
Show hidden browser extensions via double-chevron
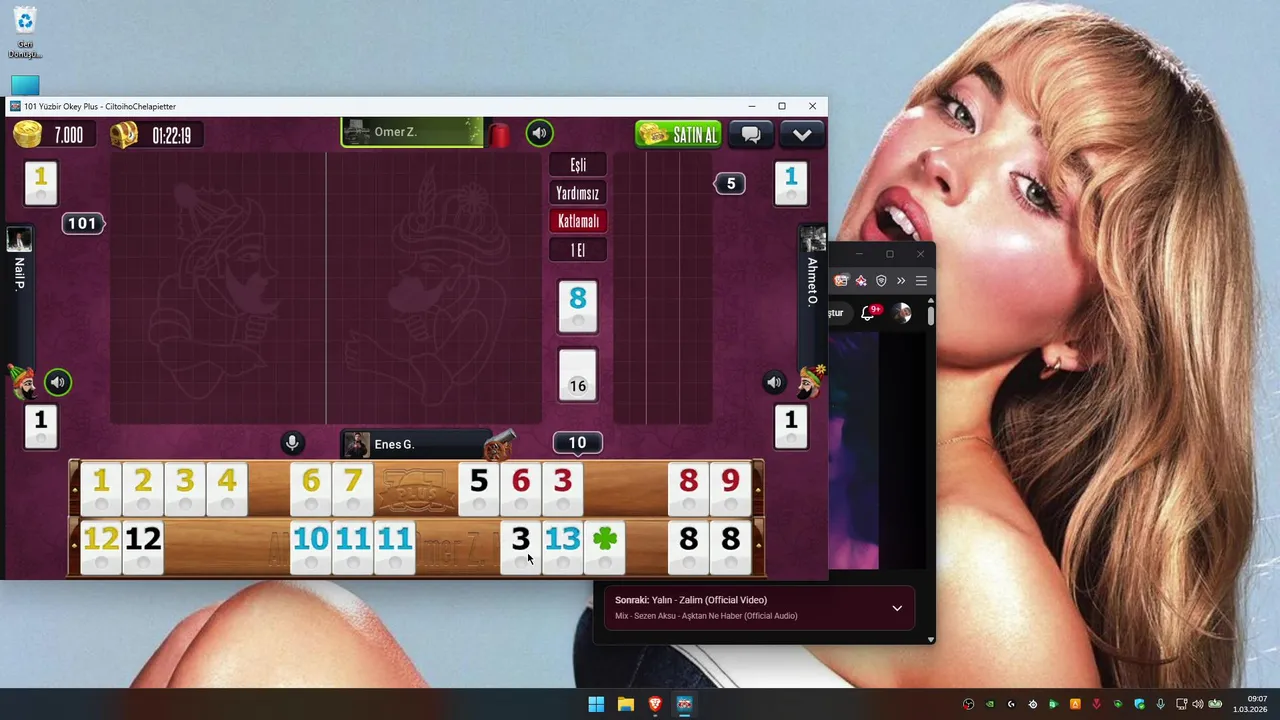pos(901,281)
